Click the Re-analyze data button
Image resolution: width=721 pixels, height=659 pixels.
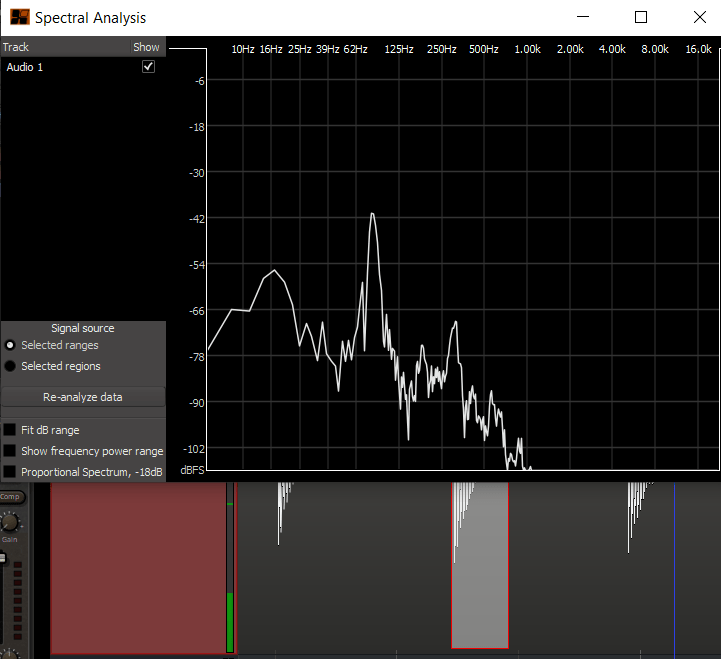tap(83, 397)
